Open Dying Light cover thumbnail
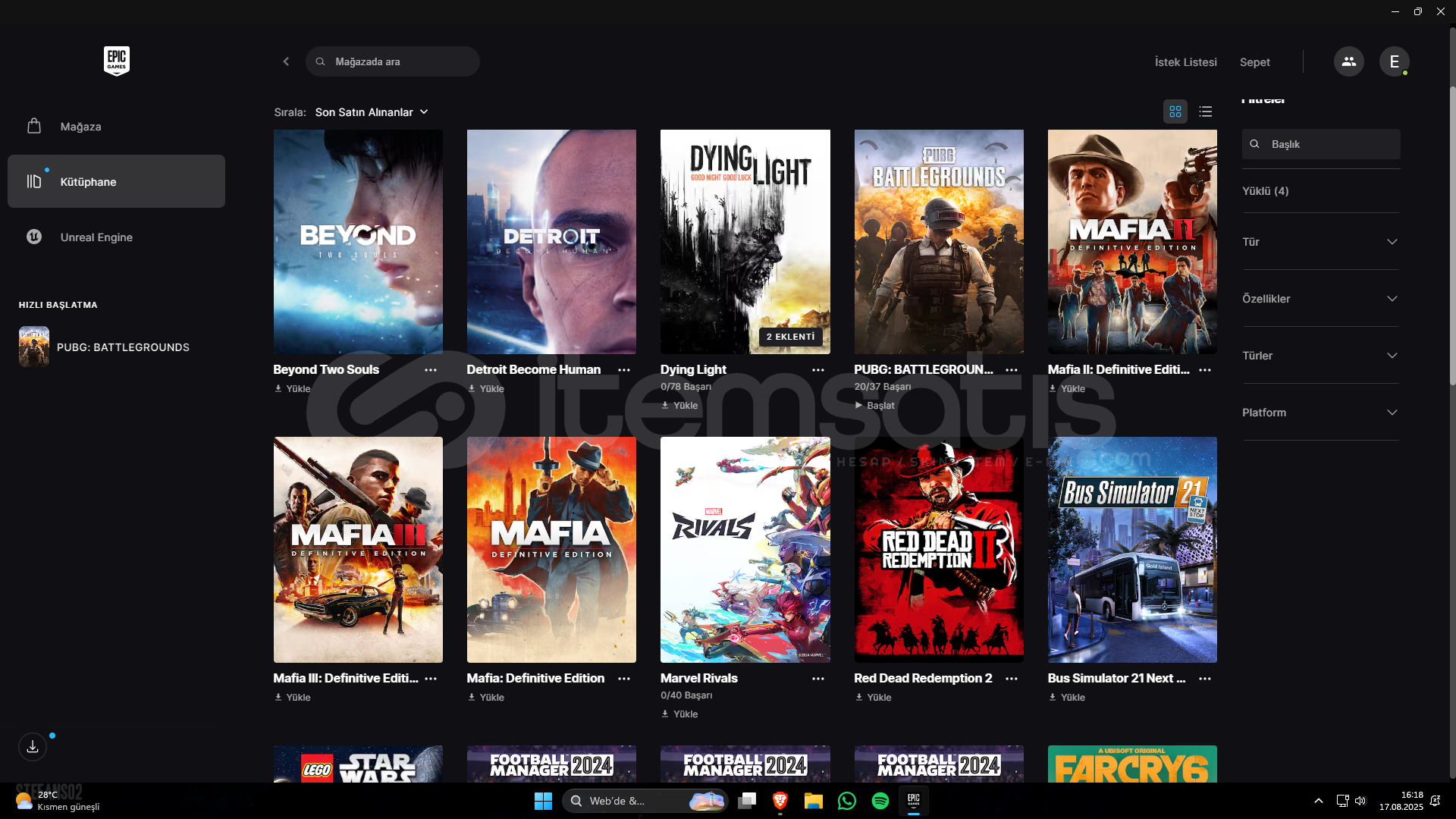This screenshot has height=819, width=1456. pyautogui.click(x=745, y=241)
